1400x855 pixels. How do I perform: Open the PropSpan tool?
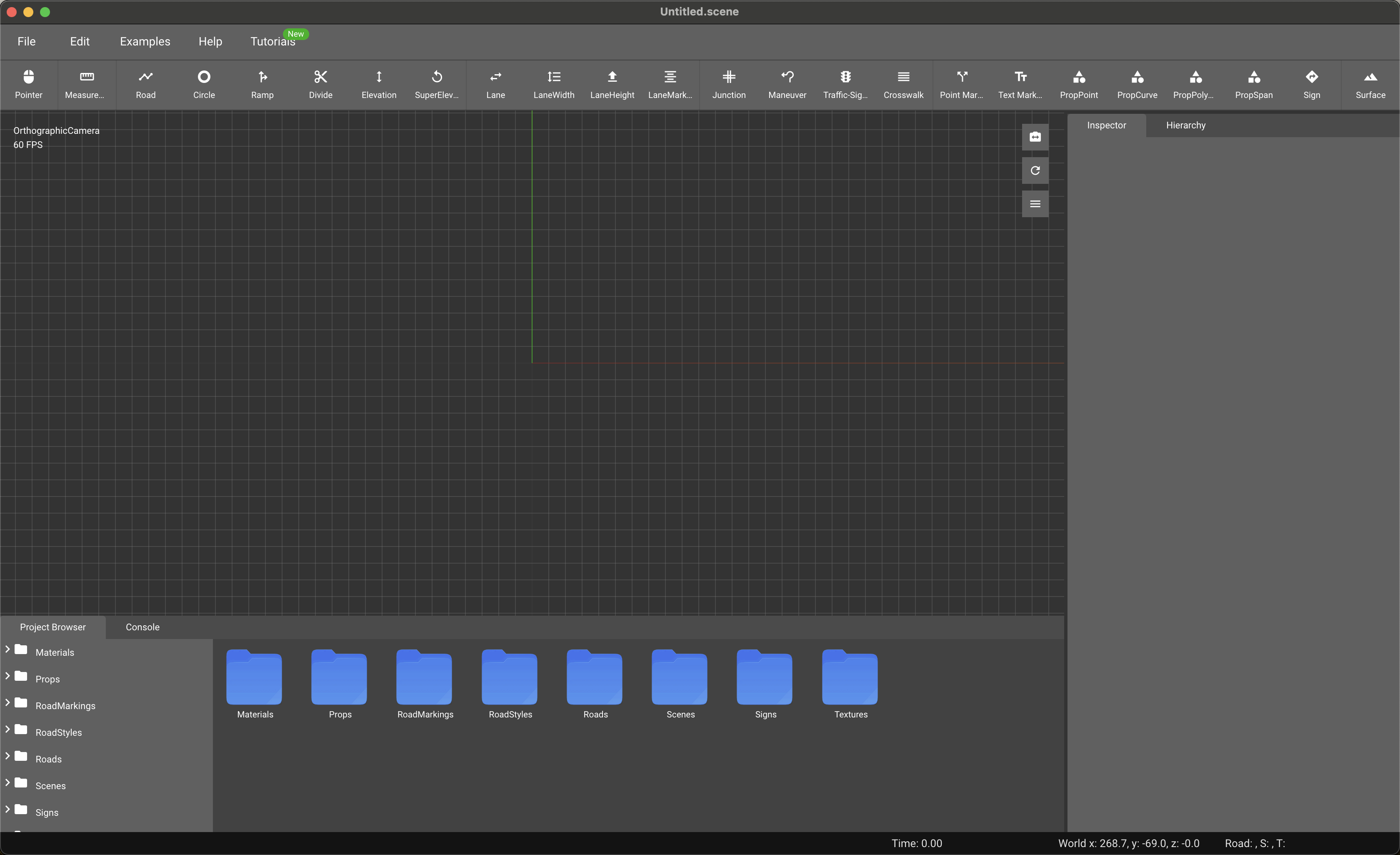[x=1254, y=85]
